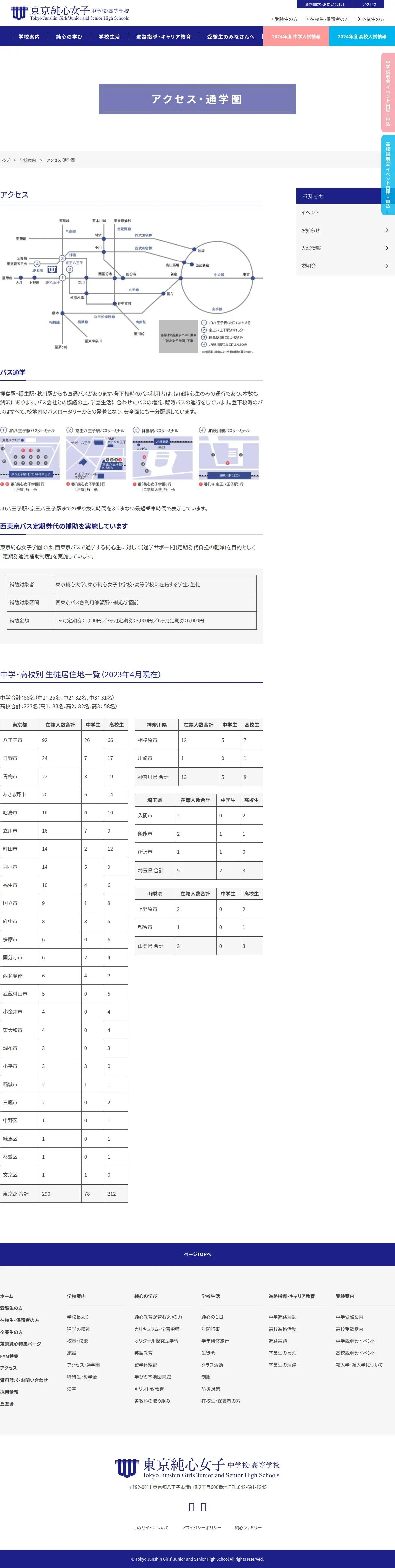Expand the 説明会 sidebar item arrow

point(387,265)
